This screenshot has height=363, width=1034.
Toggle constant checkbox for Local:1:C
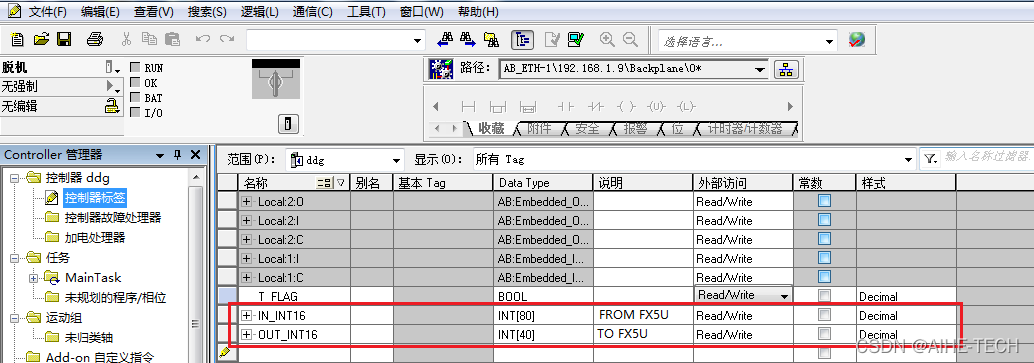[824, 277]
